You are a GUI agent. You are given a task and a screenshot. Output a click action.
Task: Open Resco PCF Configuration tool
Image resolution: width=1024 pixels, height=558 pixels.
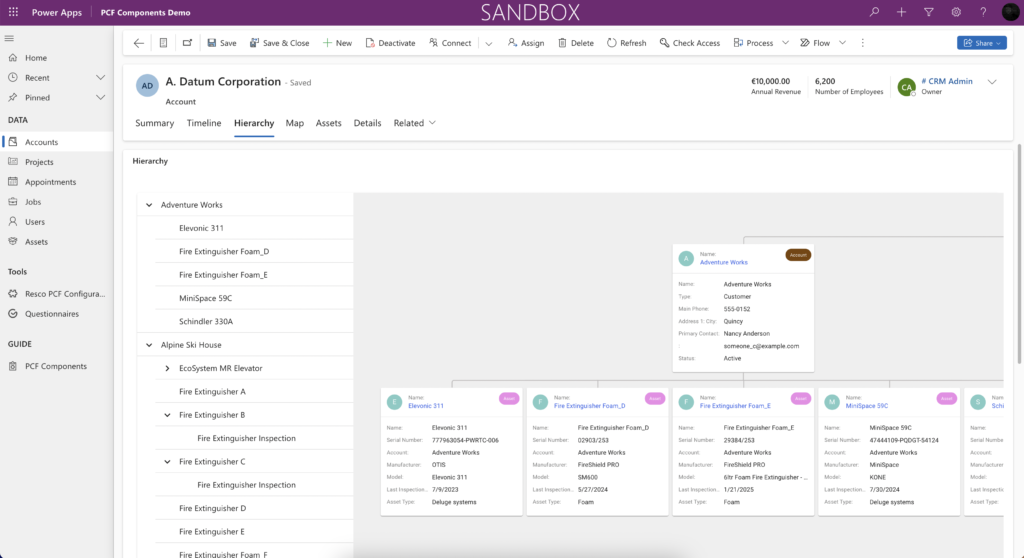[56, 294]
